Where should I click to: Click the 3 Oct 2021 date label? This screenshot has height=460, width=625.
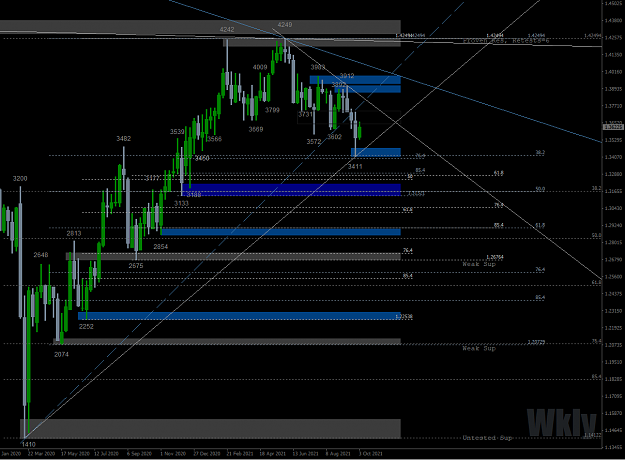370,454
